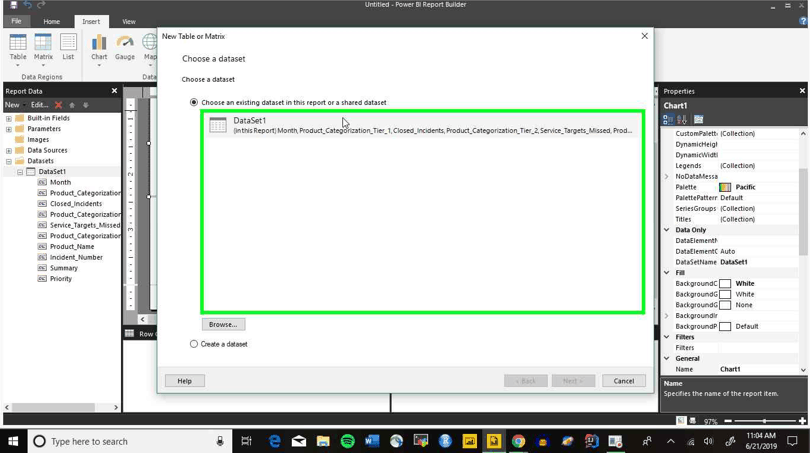The height and width of the screenshot is (454, 810).
Task: Click the volume icon in system tray
Action: click(x=708, y=441)
